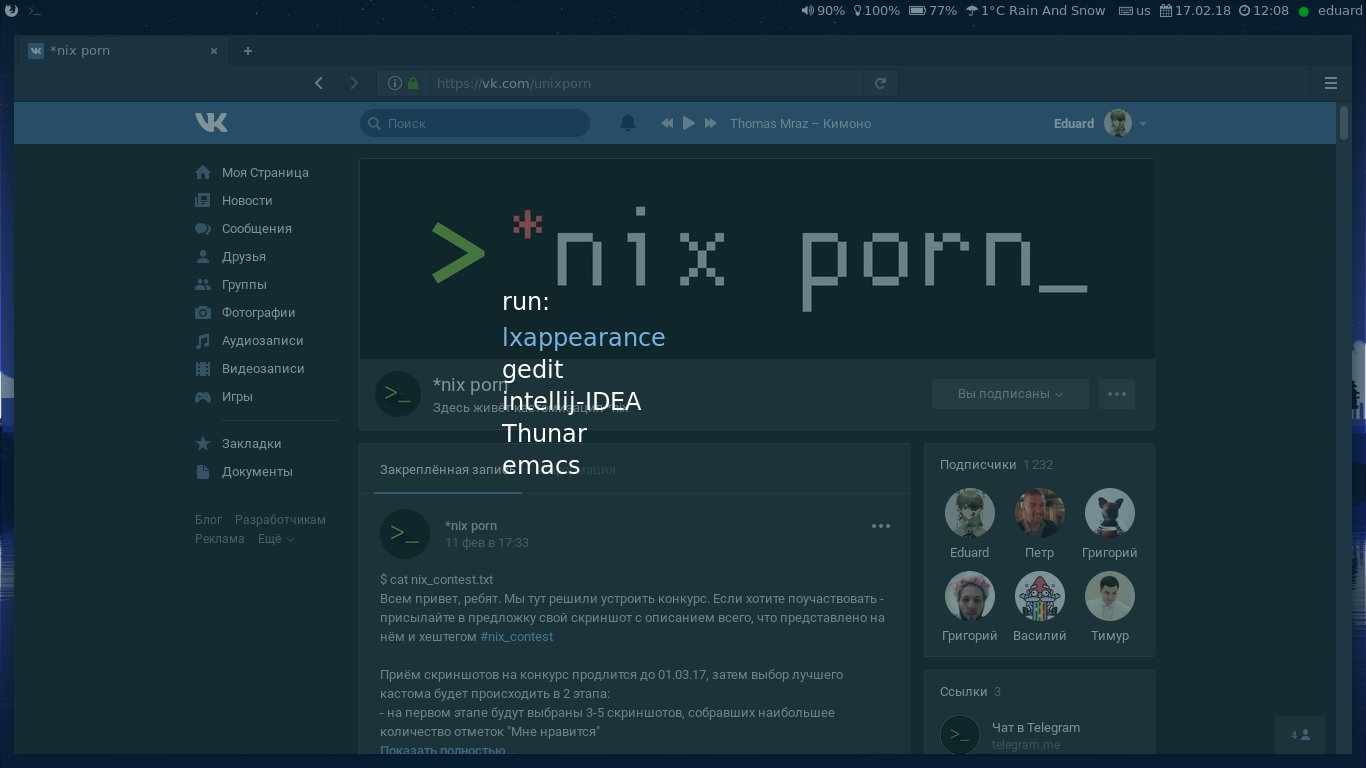Close the *nix porn browser tab
This screenshot has width=1366, height=768.
[x=214, y=51]
